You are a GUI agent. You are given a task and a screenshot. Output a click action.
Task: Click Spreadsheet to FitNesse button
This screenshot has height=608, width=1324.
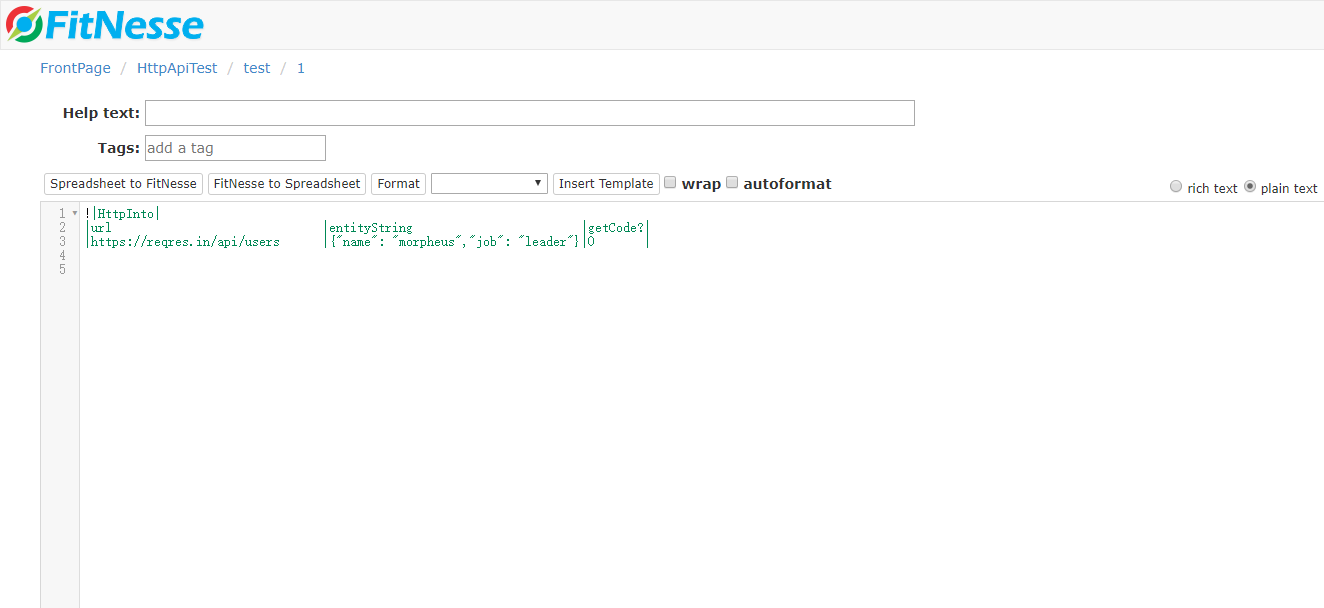coord(123,184)
